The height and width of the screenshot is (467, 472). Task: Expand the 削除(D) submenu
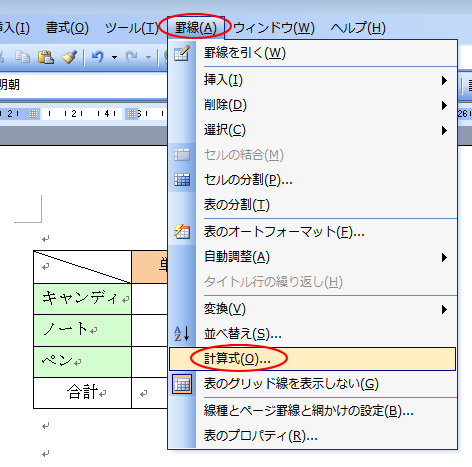click(x=313, y=105)
